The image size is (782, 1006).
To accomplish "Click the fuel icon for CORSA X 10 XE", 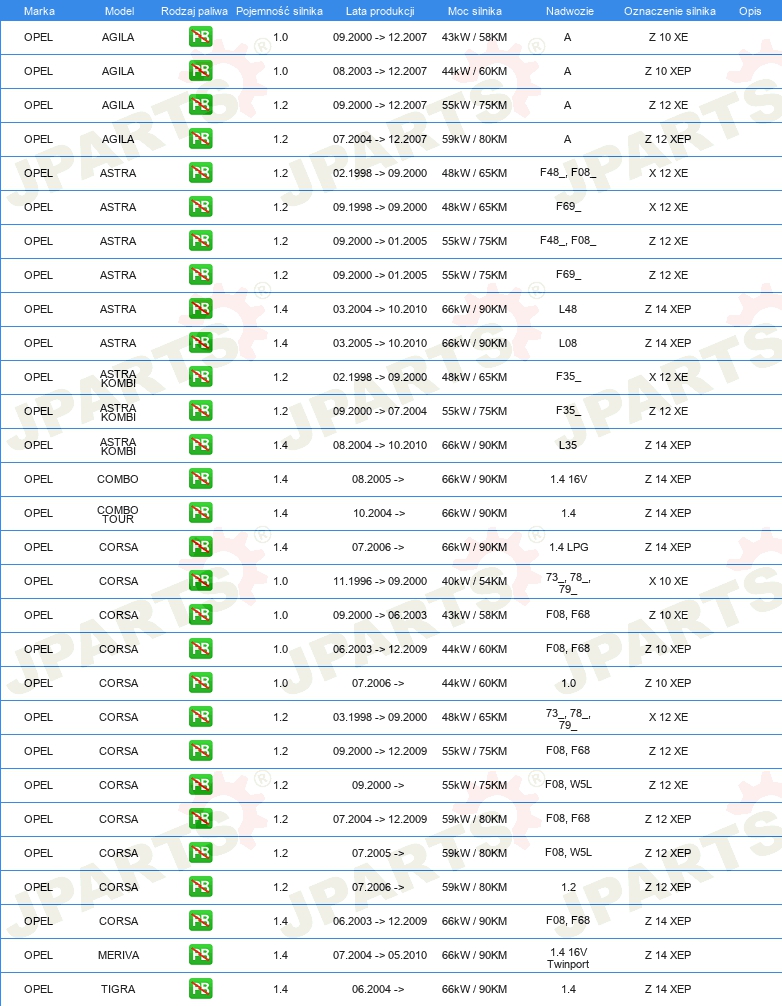I will [200, 581].
